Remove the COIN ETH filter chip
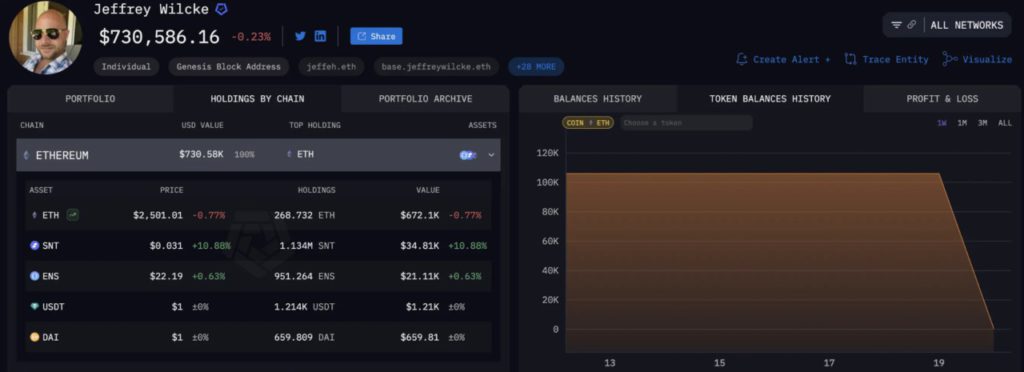1024x372 pixels. 588,123
